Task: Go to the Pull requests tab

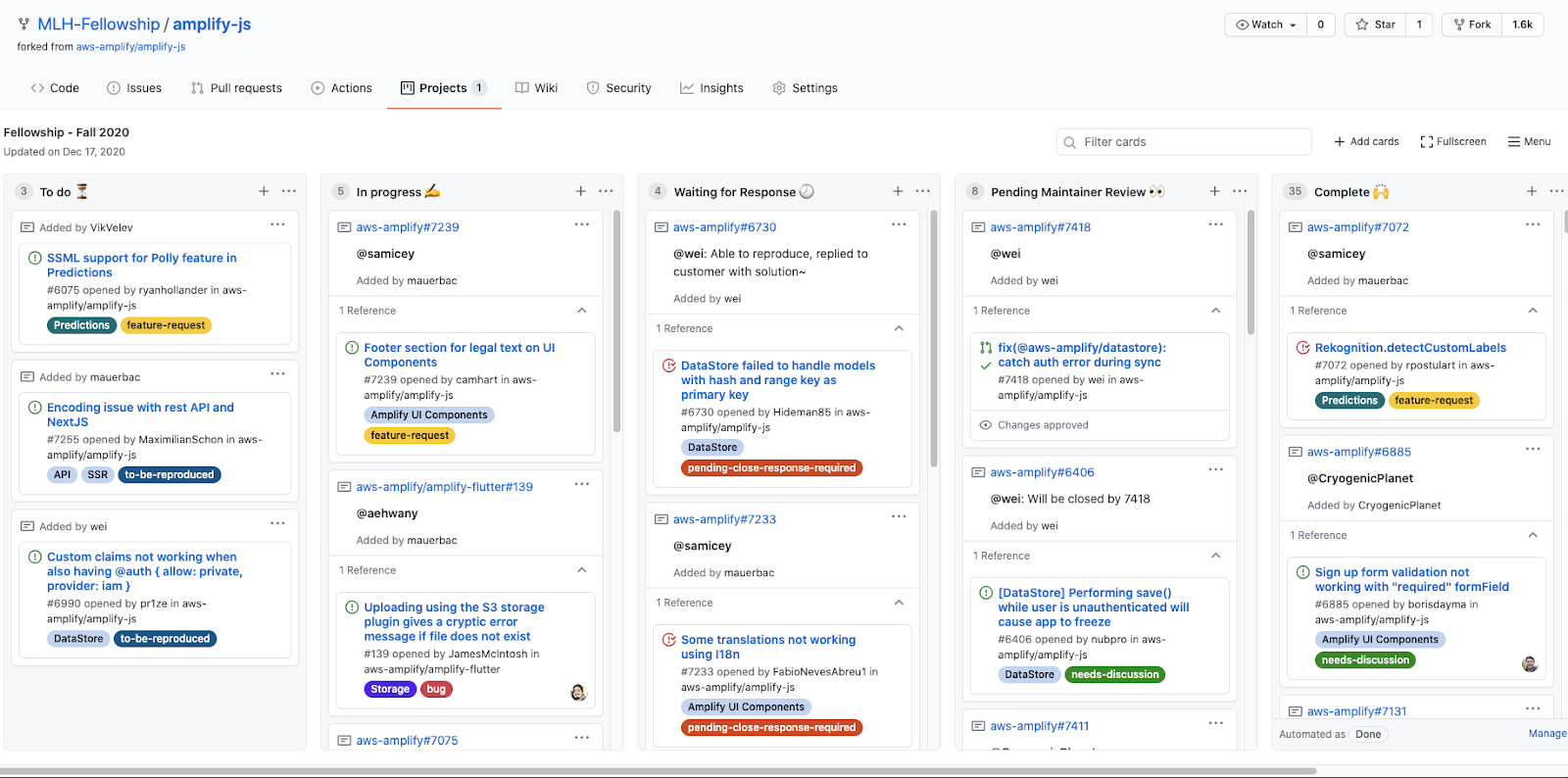Action: tap(236, 88)
